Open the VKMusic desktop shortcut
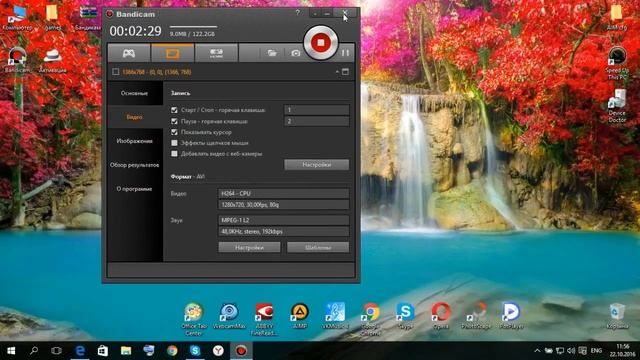This screenshot has width=640, height=360. coord(335,316)
